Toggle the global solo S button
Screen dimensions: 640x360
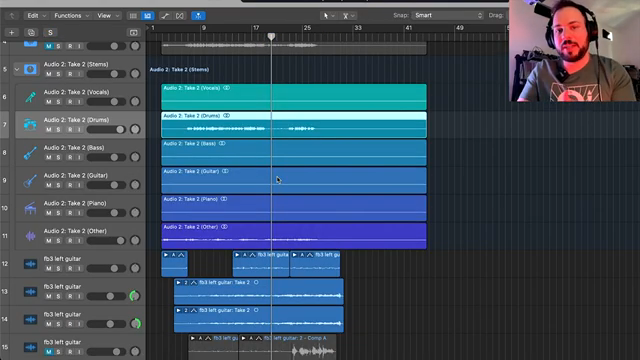point(50,33)
